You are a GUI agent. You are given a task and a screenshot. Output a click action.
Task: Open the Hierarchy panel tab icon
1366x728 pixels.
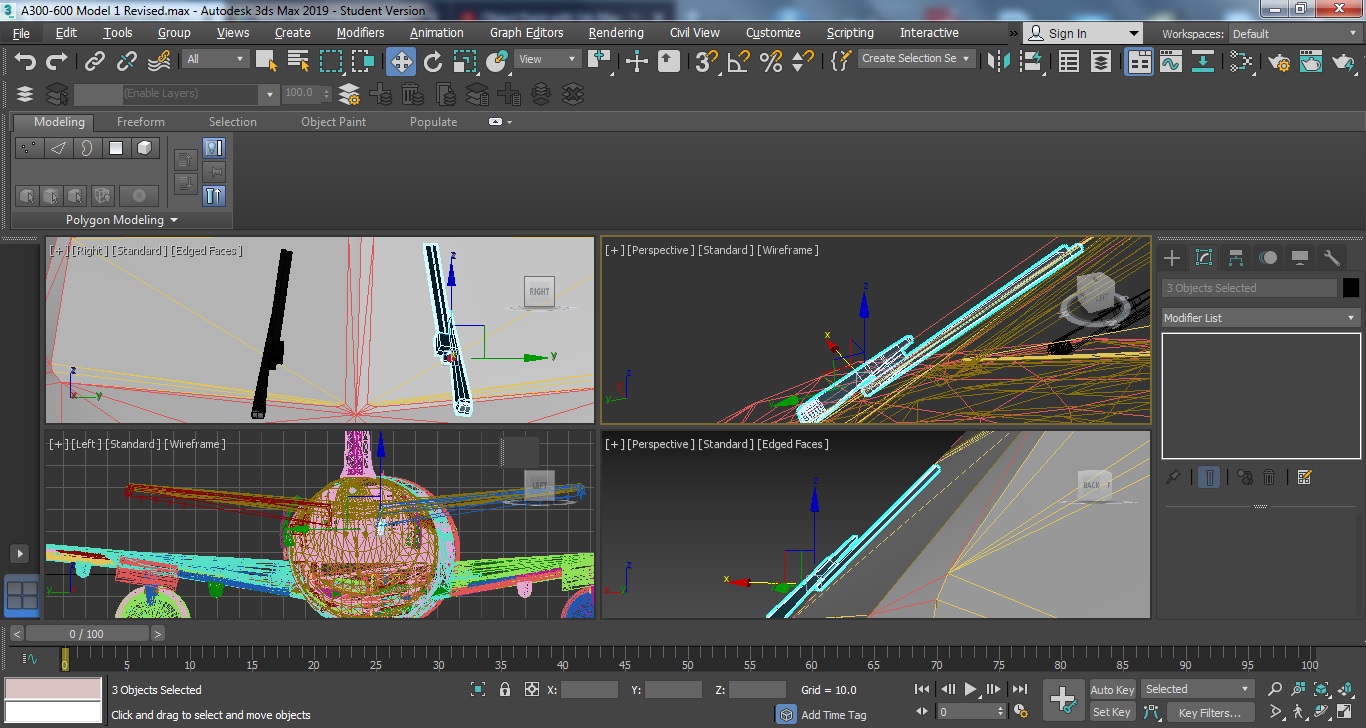(1236, 258)
